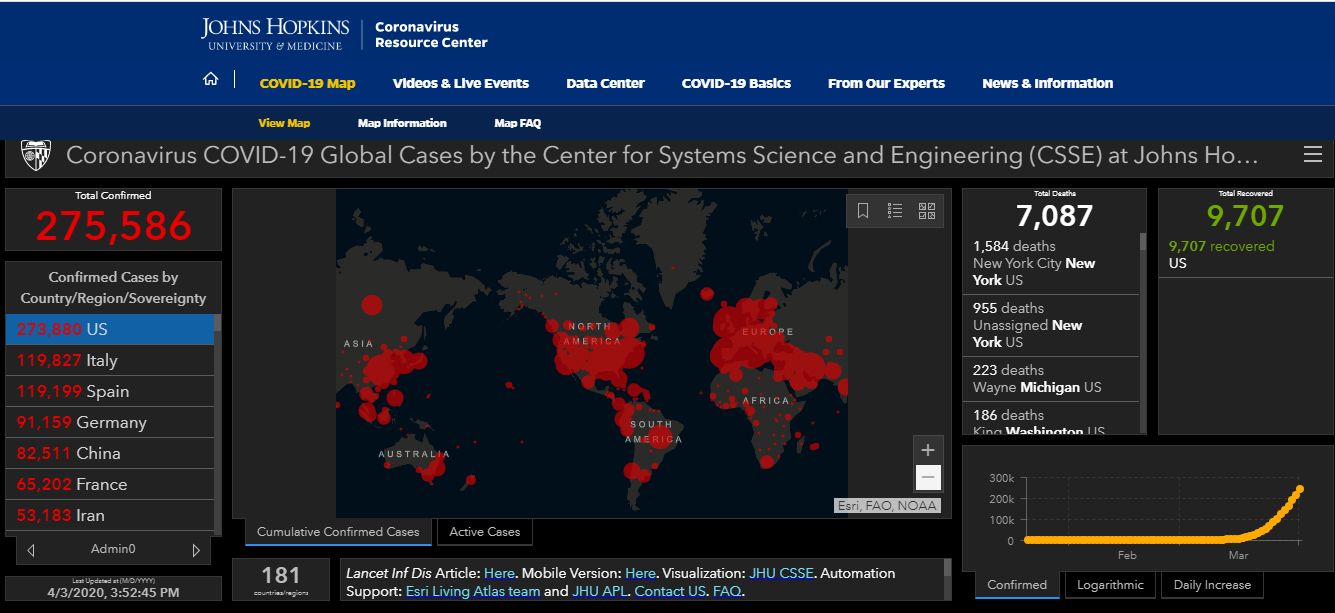
Task: Open Esri Living Atlas team link
Action: pyautogui.click(x=473, y=591)
